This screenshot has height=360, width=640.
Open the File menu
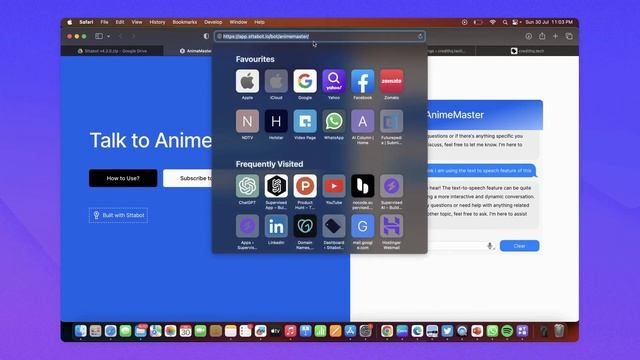tap(104, 22)
